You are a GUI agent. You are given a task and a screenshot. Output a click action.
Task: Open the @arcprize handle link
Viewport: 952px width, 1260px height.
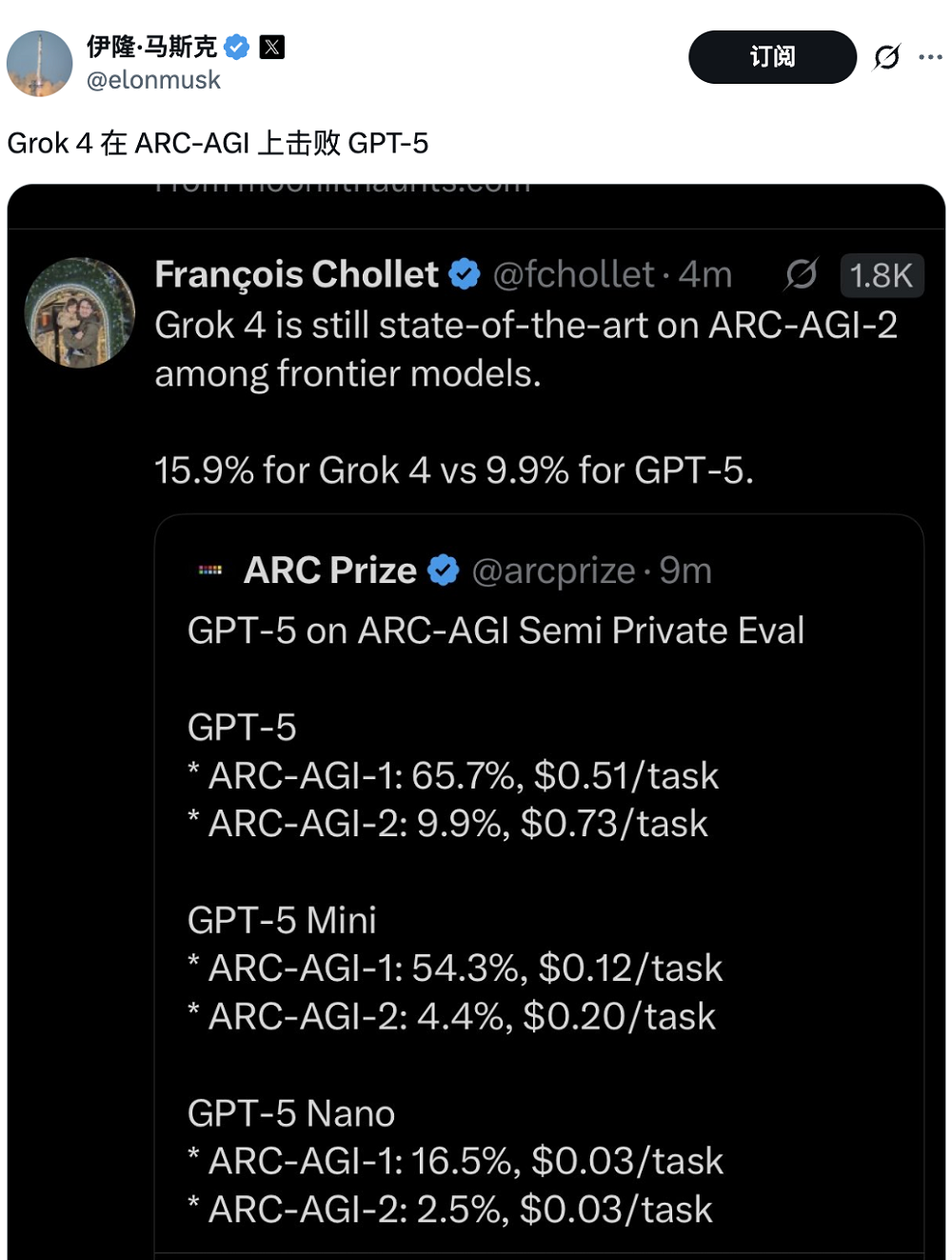coord(553,570)
